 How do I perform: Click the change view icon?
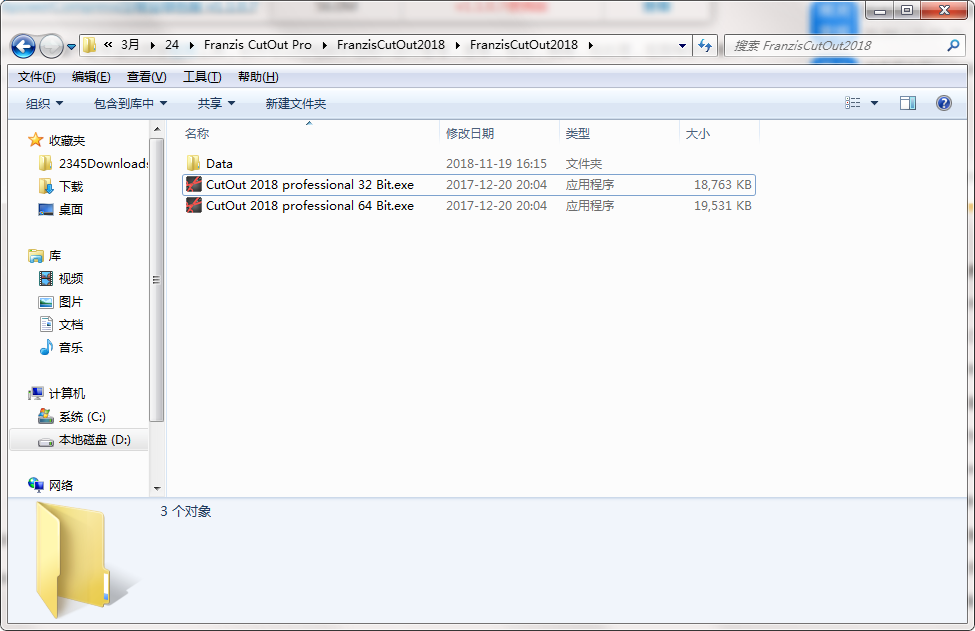point(853,103)
